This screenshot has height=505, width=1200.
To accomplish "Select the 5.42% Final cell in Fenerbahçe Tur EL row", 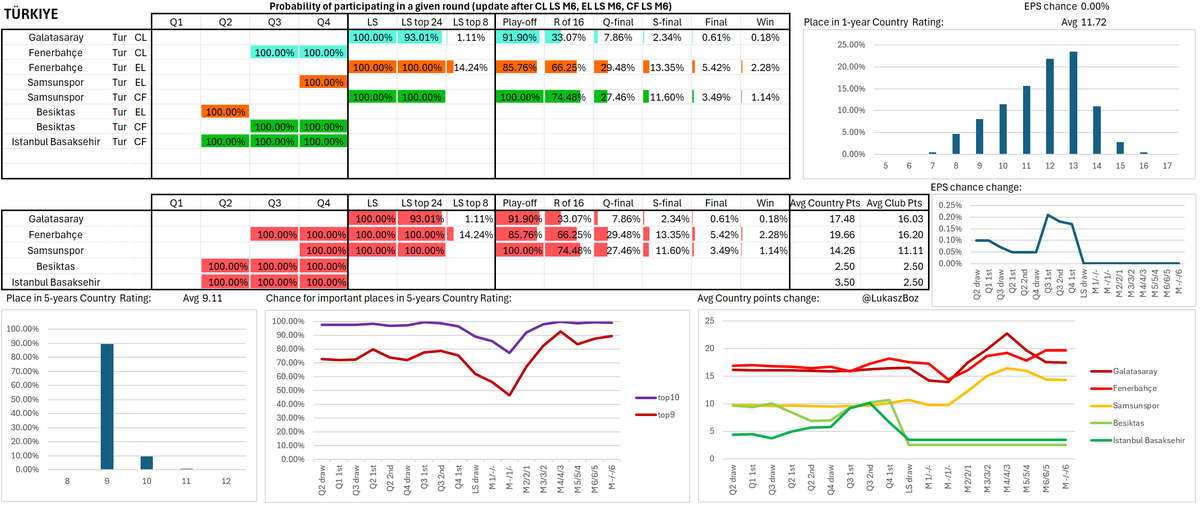I will [x=716, y=67].
